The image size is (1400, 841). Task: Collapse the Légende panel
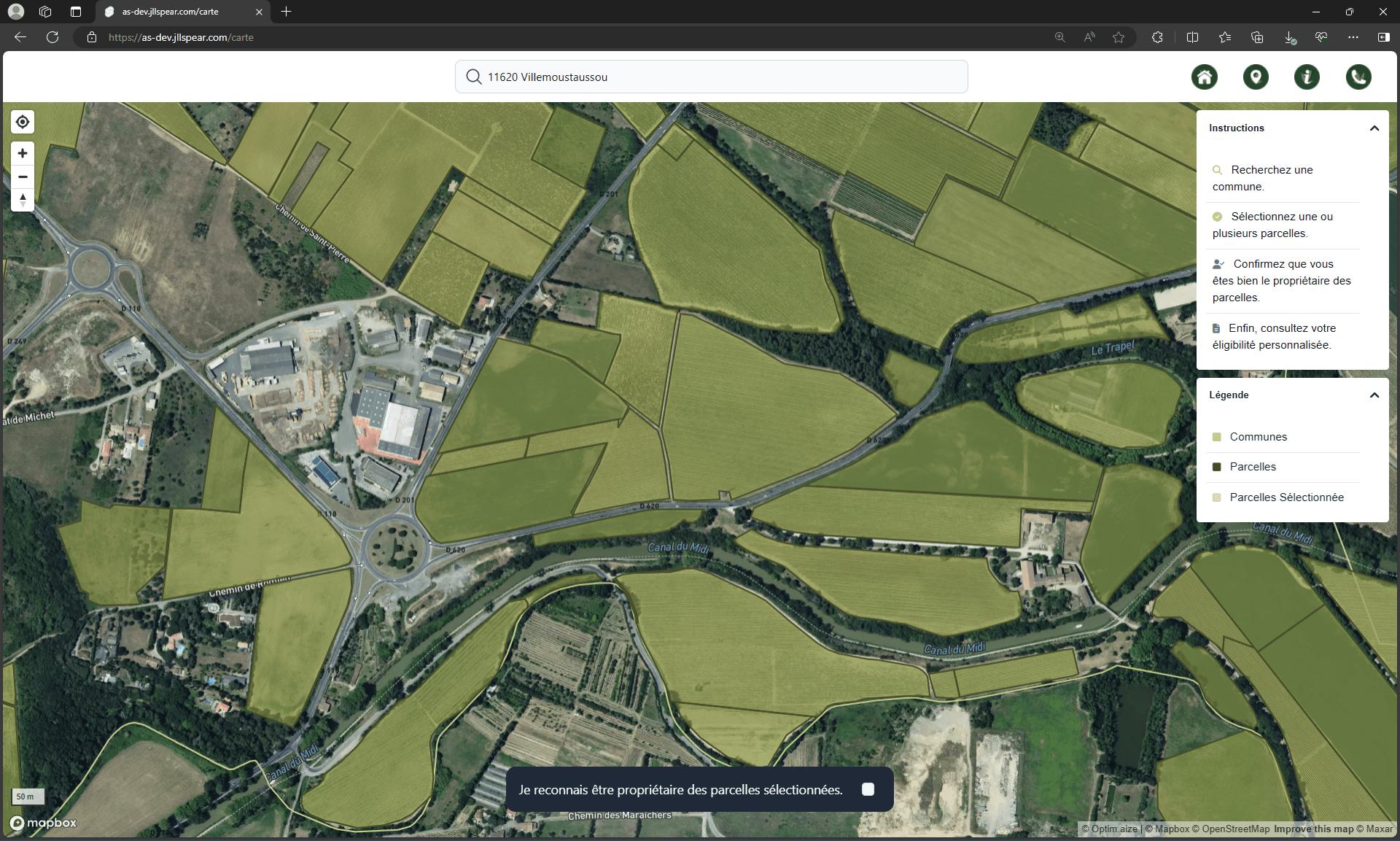(x=1374, y=395)
